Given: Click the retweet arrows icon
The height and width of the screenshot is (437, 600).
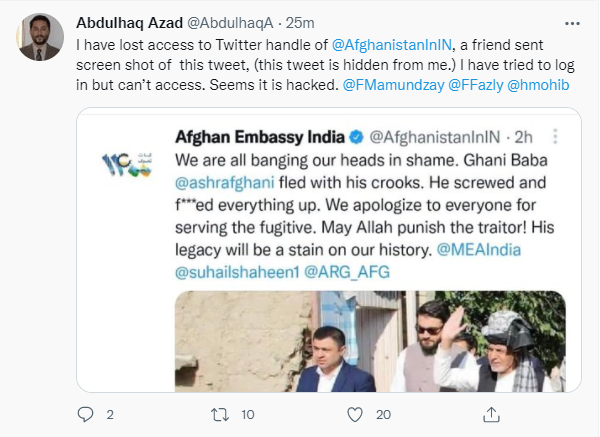Looking at the screenshot, I should (x=220, y=414).
